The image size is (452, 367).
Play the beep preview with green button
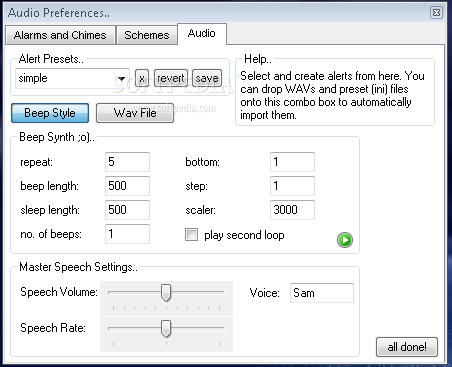click(x=345, y=240)
